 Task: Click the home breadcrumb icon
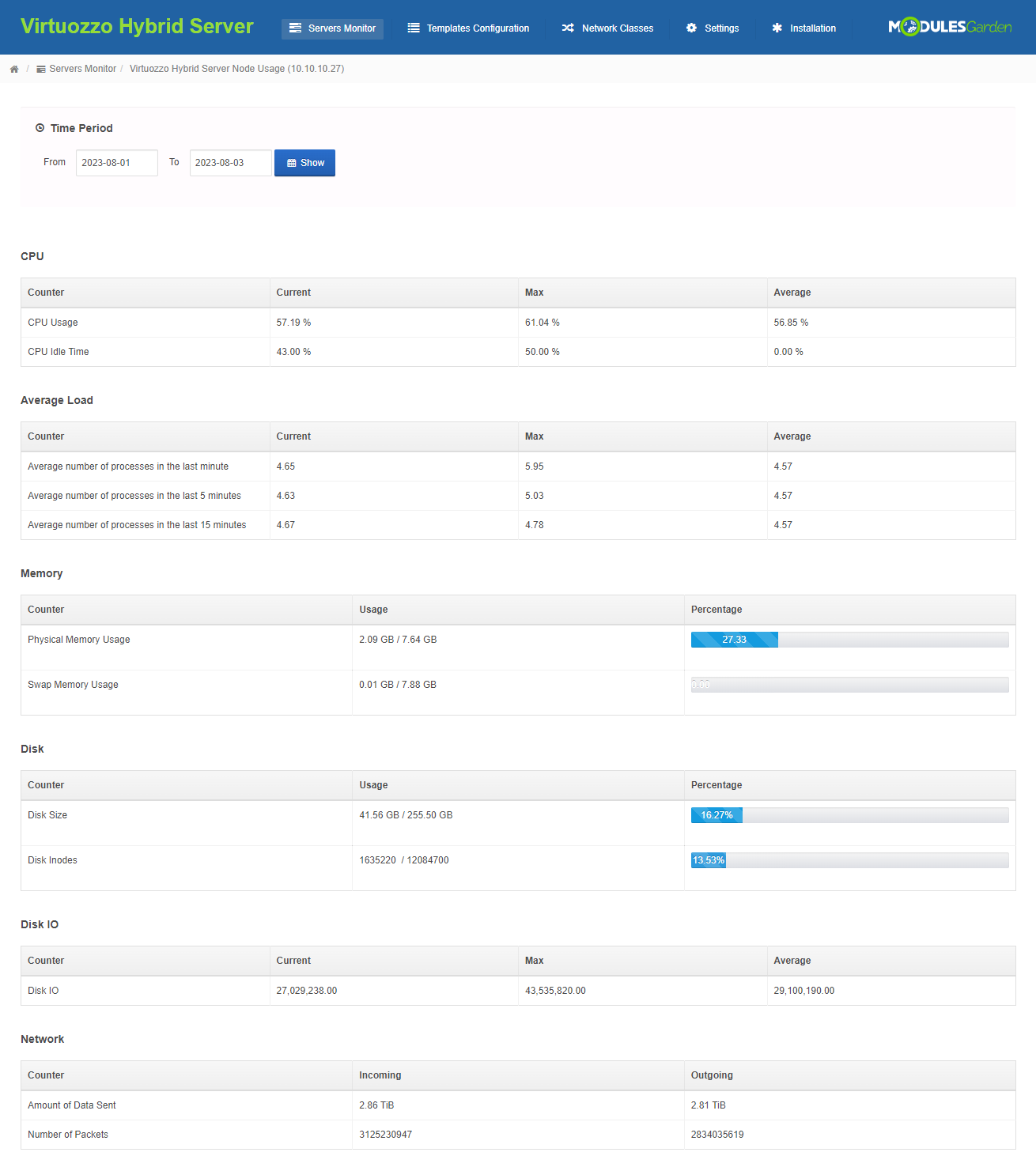point(14,69)
